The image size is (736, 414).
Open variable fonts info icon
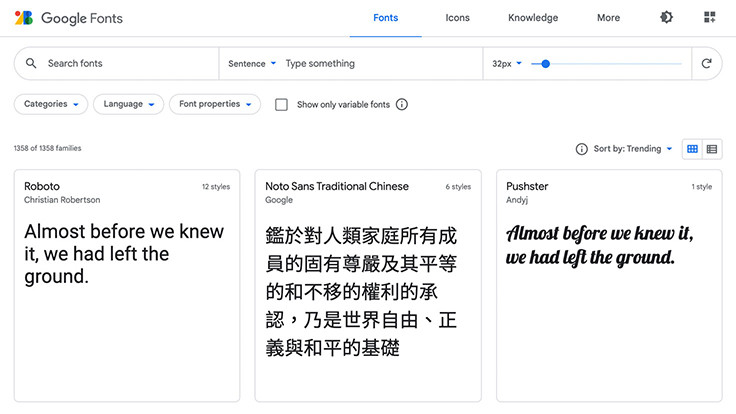402,104
